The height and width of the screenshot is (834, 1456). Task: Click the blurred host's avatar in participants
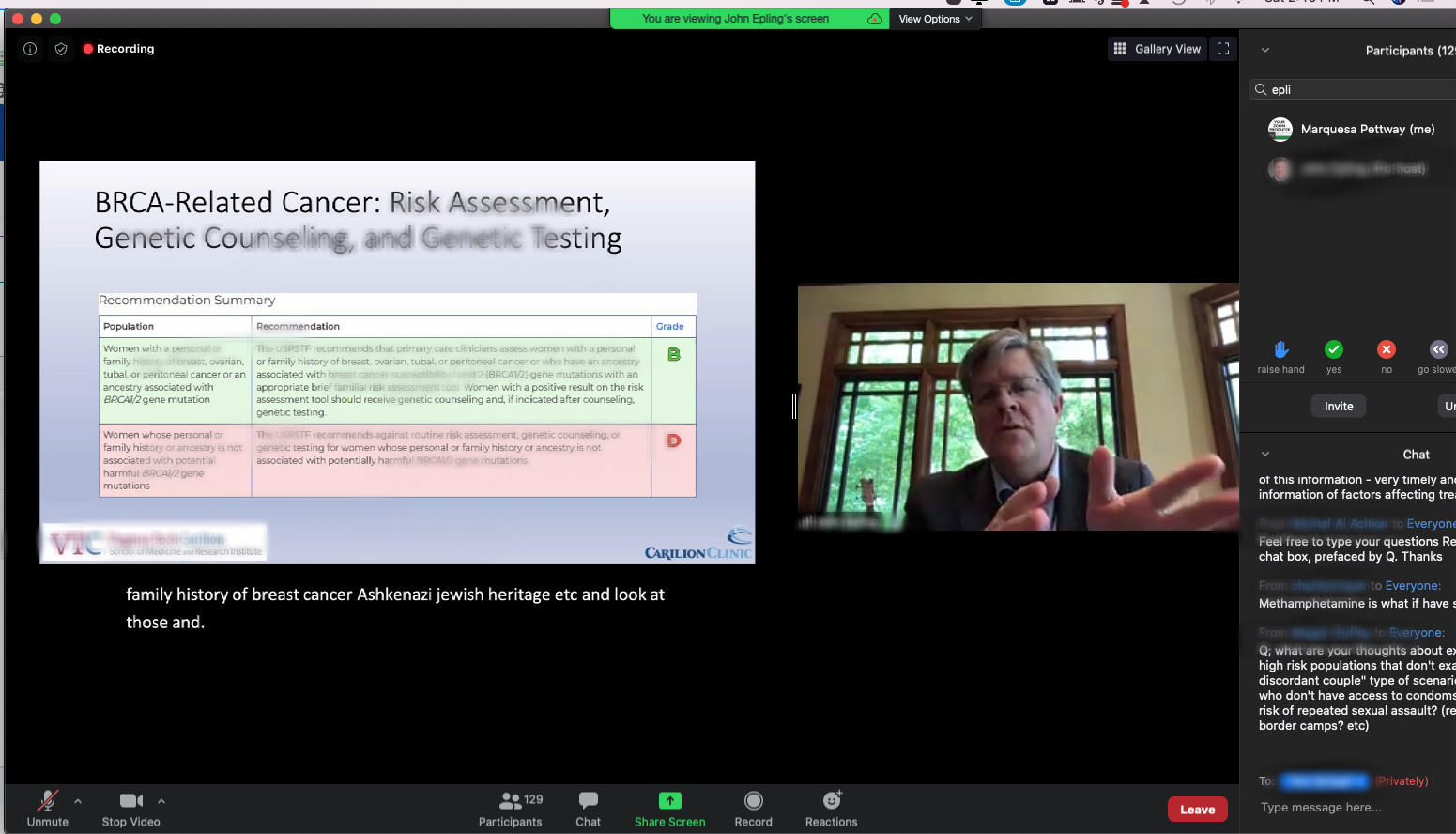[x=1280, y=169]
